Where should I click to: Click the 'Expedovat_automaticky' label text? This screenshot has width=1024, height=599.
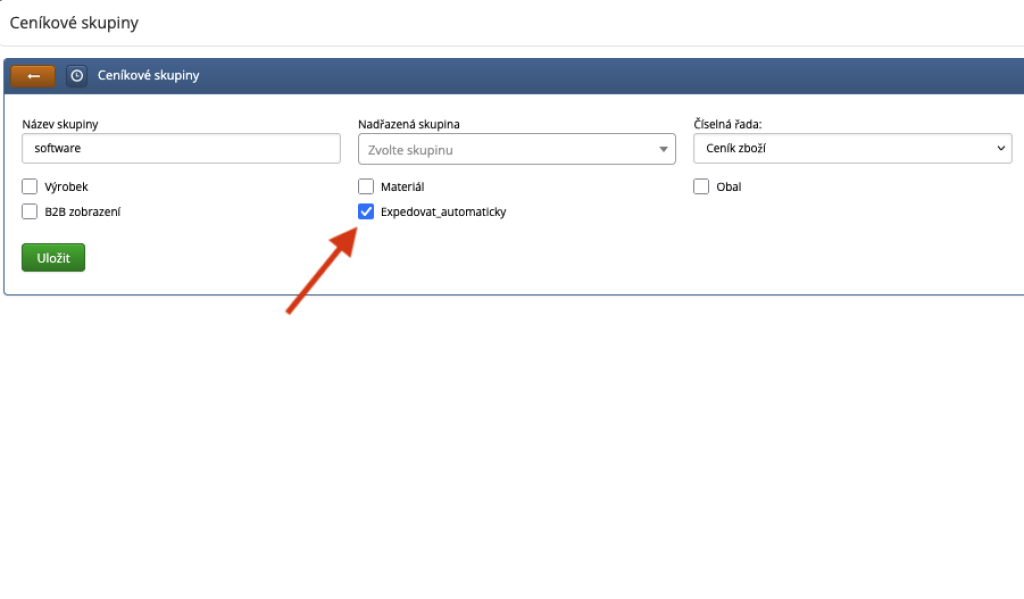[443, 212]
